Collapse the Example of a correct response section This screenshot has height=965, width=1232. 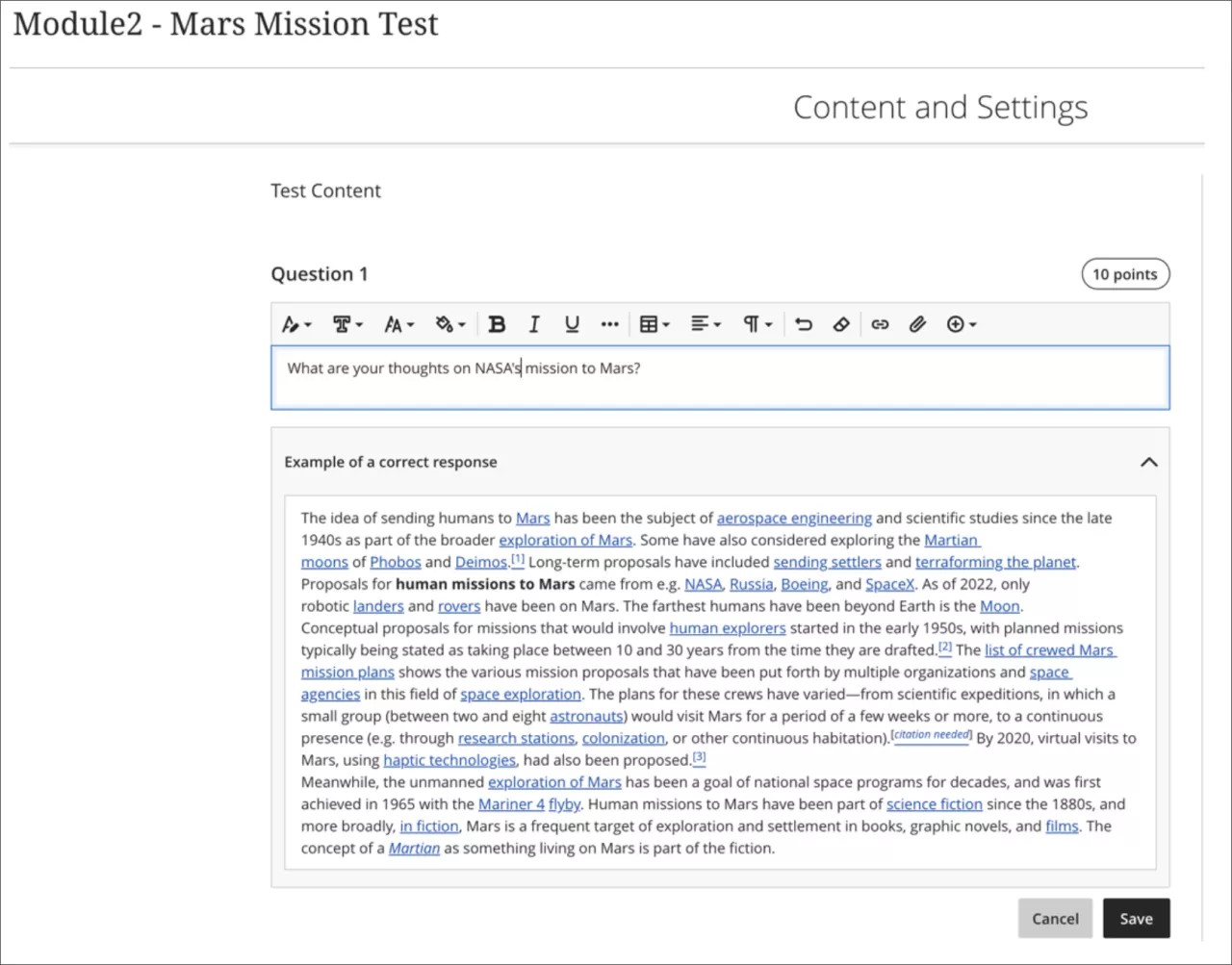coord(1148,462)
